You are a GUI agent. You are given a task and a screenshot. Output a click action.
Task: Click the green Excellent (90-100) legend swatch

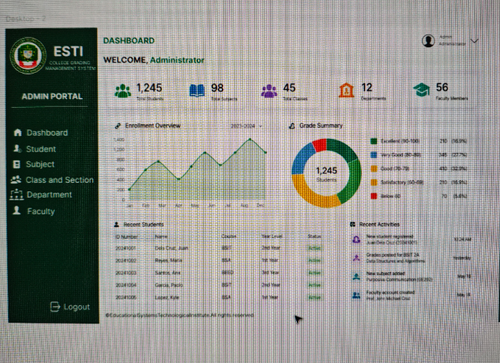click(x=374, y=141)
